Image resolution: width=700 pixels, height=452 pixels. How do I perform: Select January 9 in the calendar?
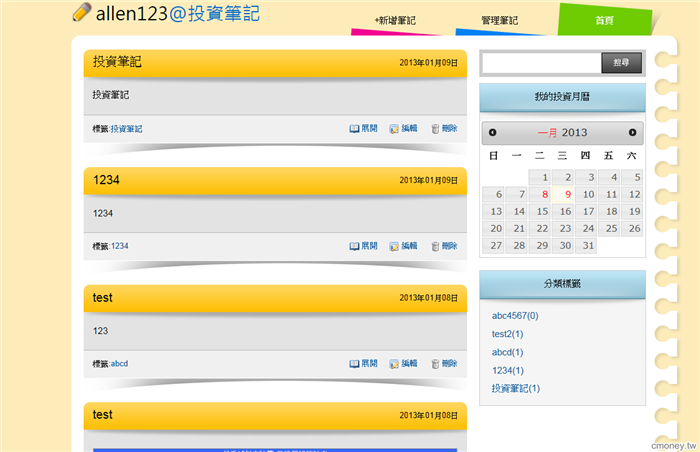tap(567, 194)
